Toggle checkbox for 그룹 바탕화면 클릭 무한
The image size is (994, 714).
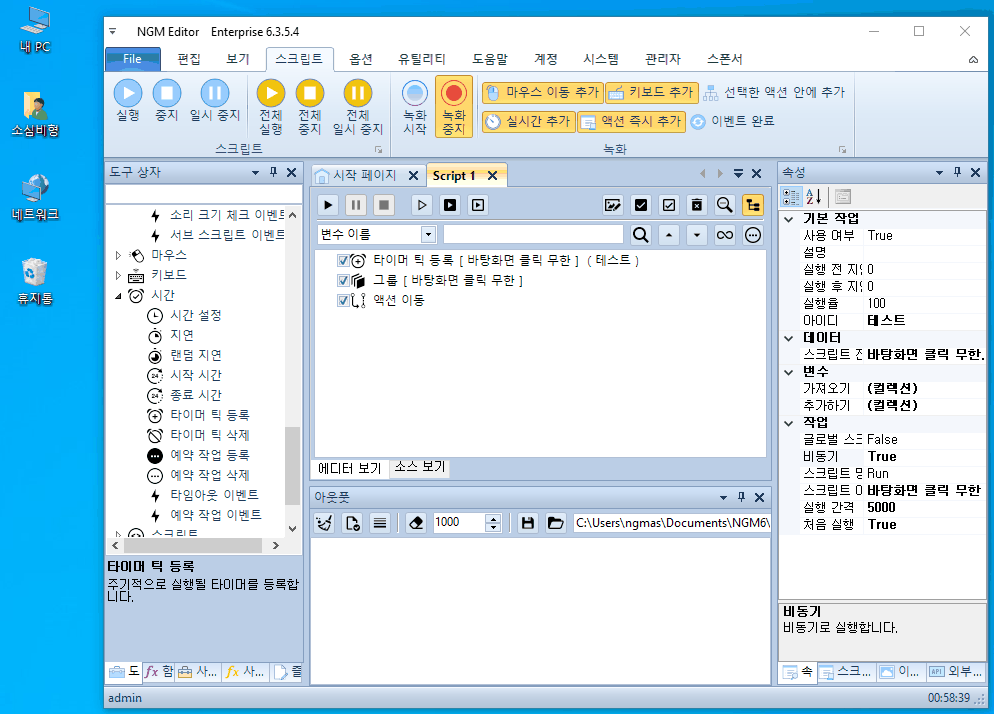[343, 280]
